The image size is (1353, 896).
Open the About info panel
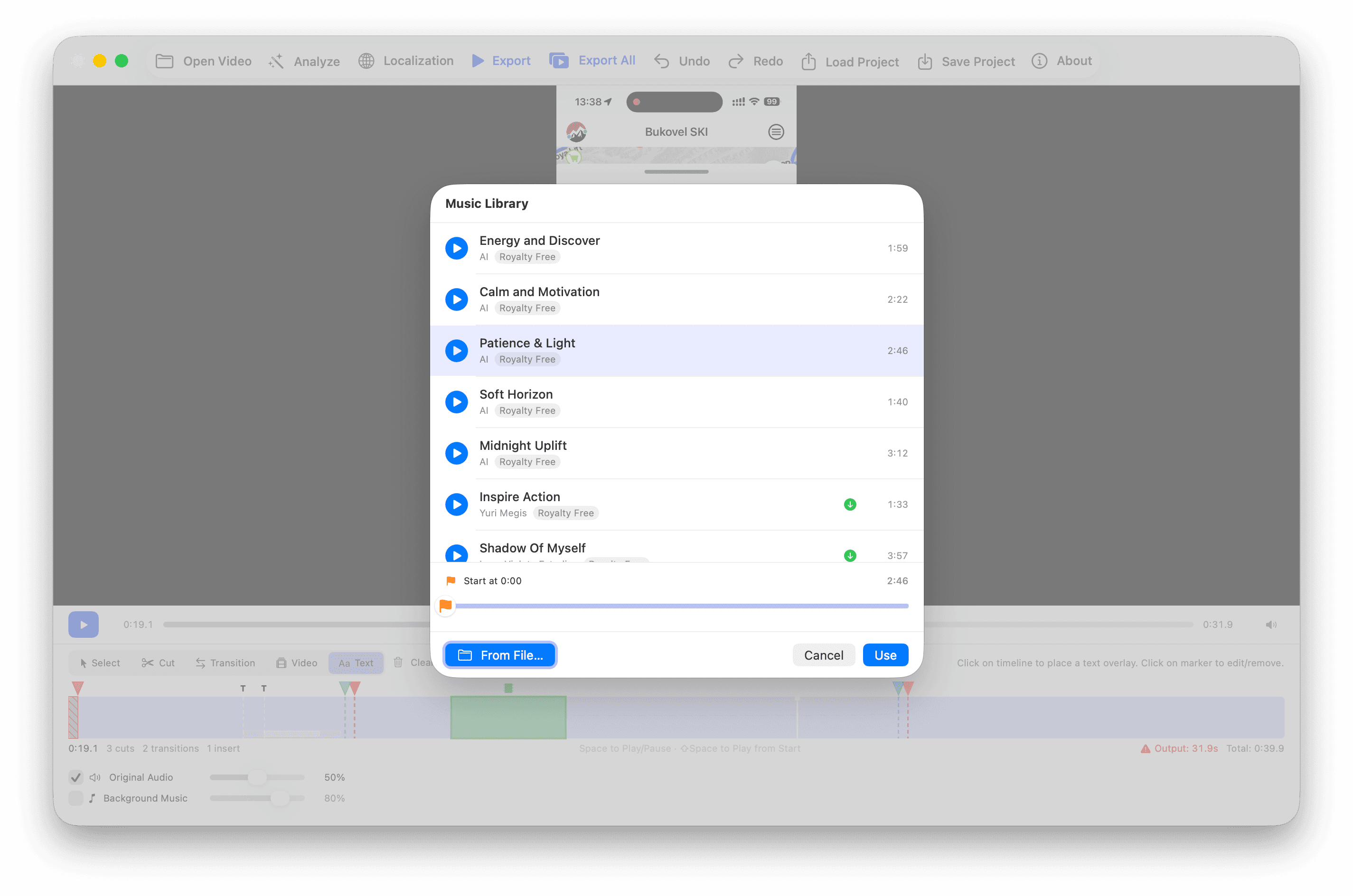click(x=1062, y=61)
